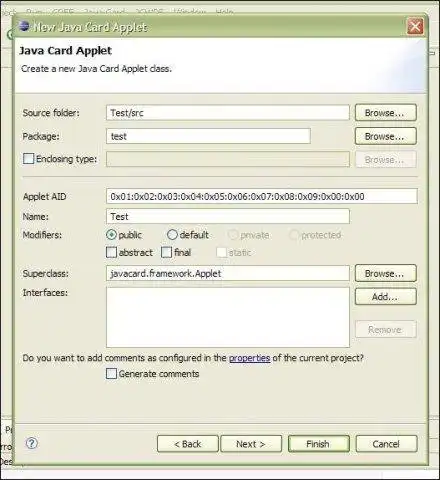Click the Eclipse icon in title bar
Screen dimensions: 440x480
24,26
